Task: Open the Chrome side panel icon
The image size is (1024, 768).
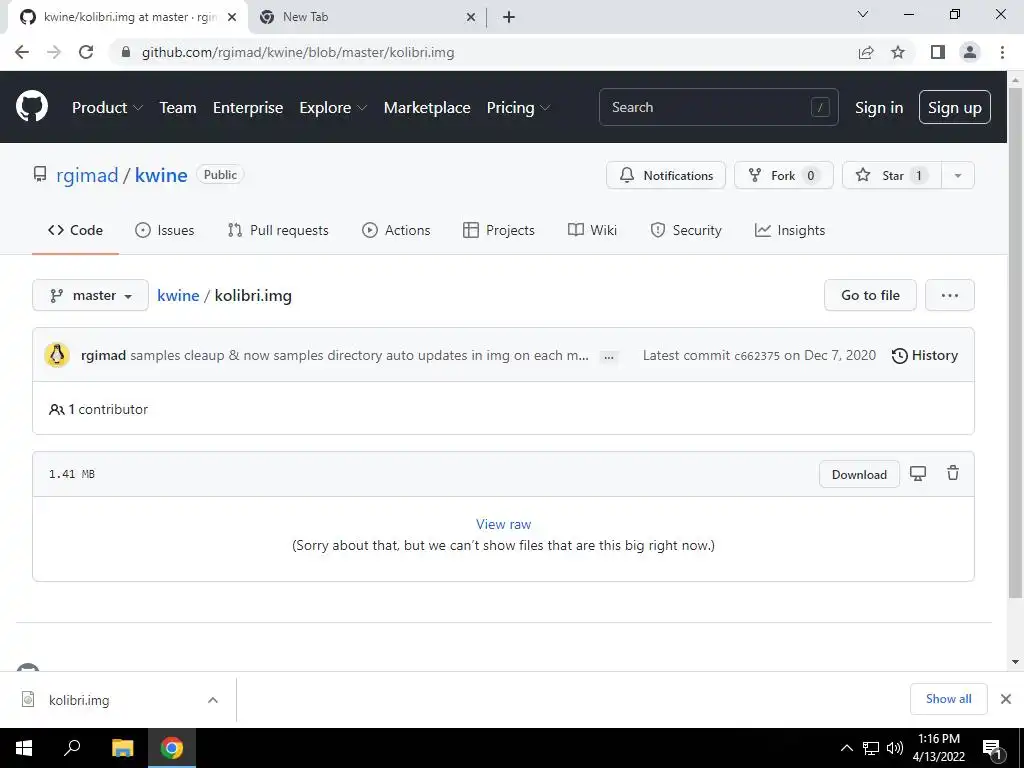Action: (938, 52)
